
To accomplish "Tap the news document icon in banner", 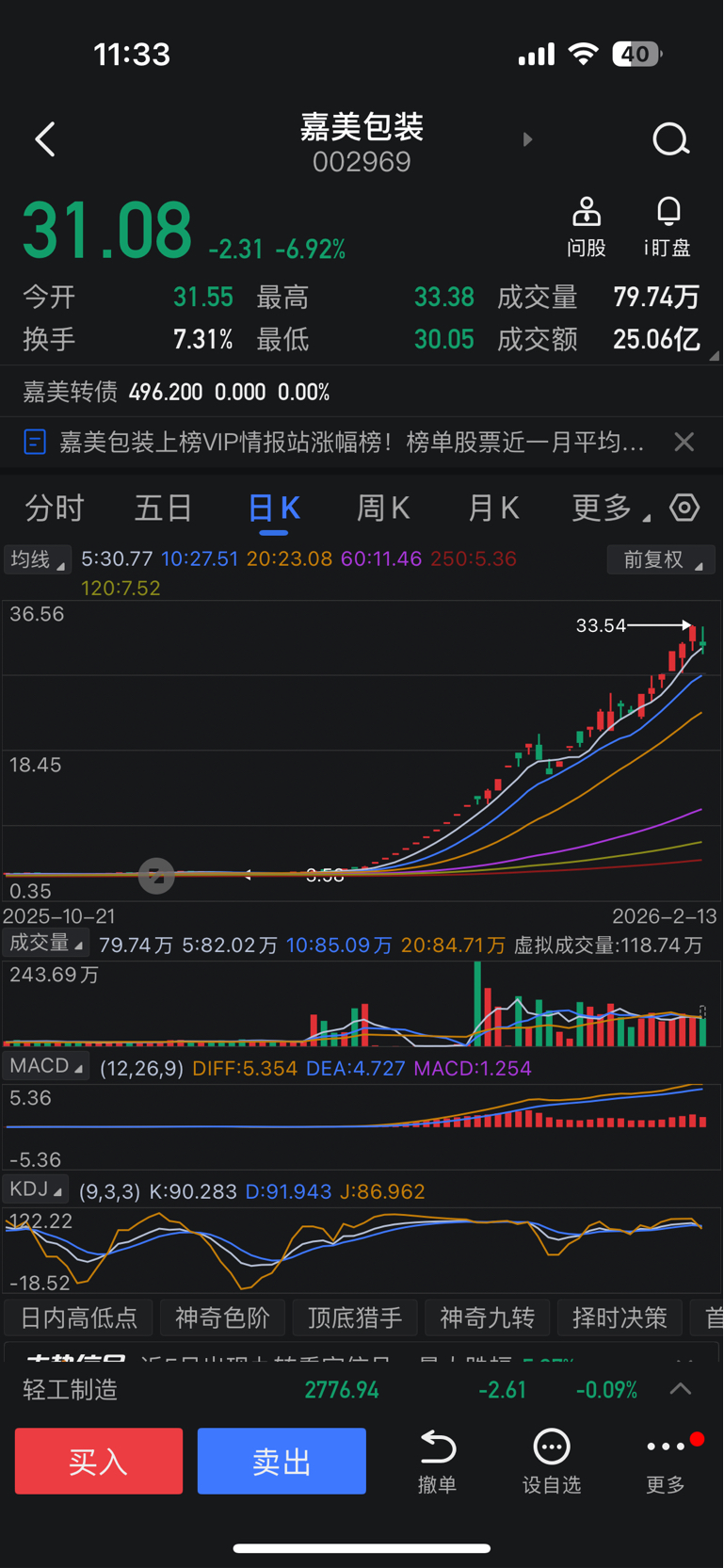I will coord(35,442).
